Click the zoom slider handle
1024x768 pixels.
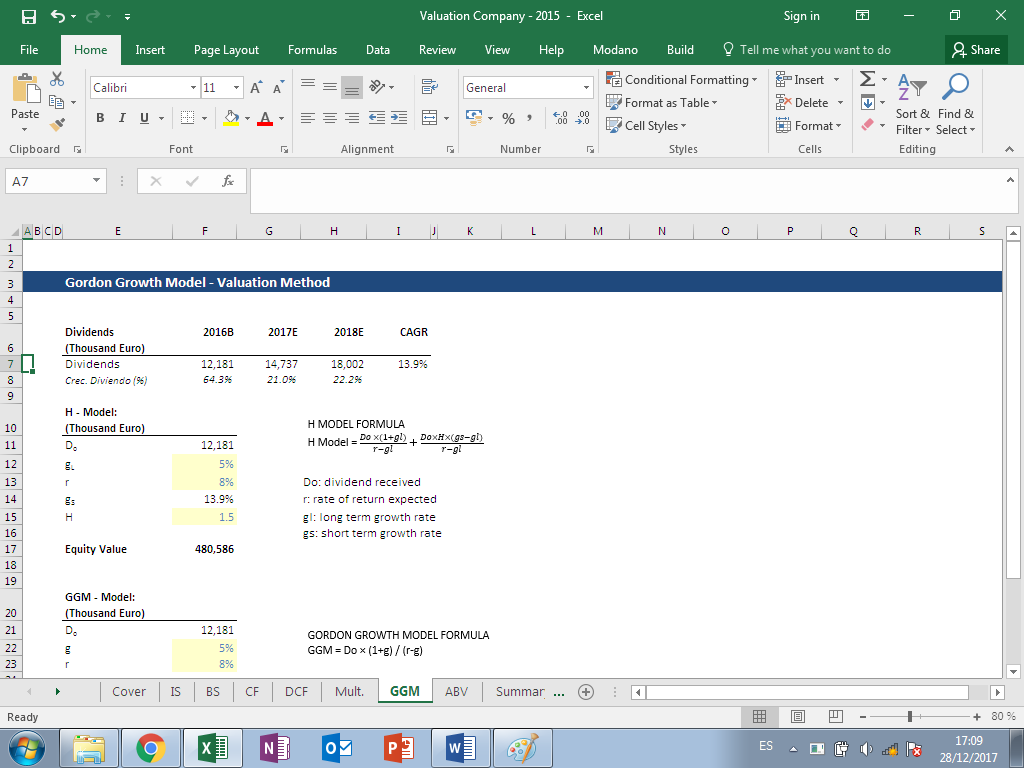click(x=910, y=717)
